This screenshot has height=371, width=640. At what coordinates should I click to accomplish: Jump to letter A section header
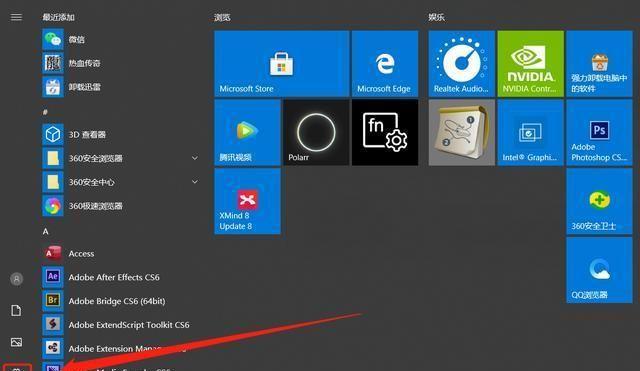click(45, 231)
